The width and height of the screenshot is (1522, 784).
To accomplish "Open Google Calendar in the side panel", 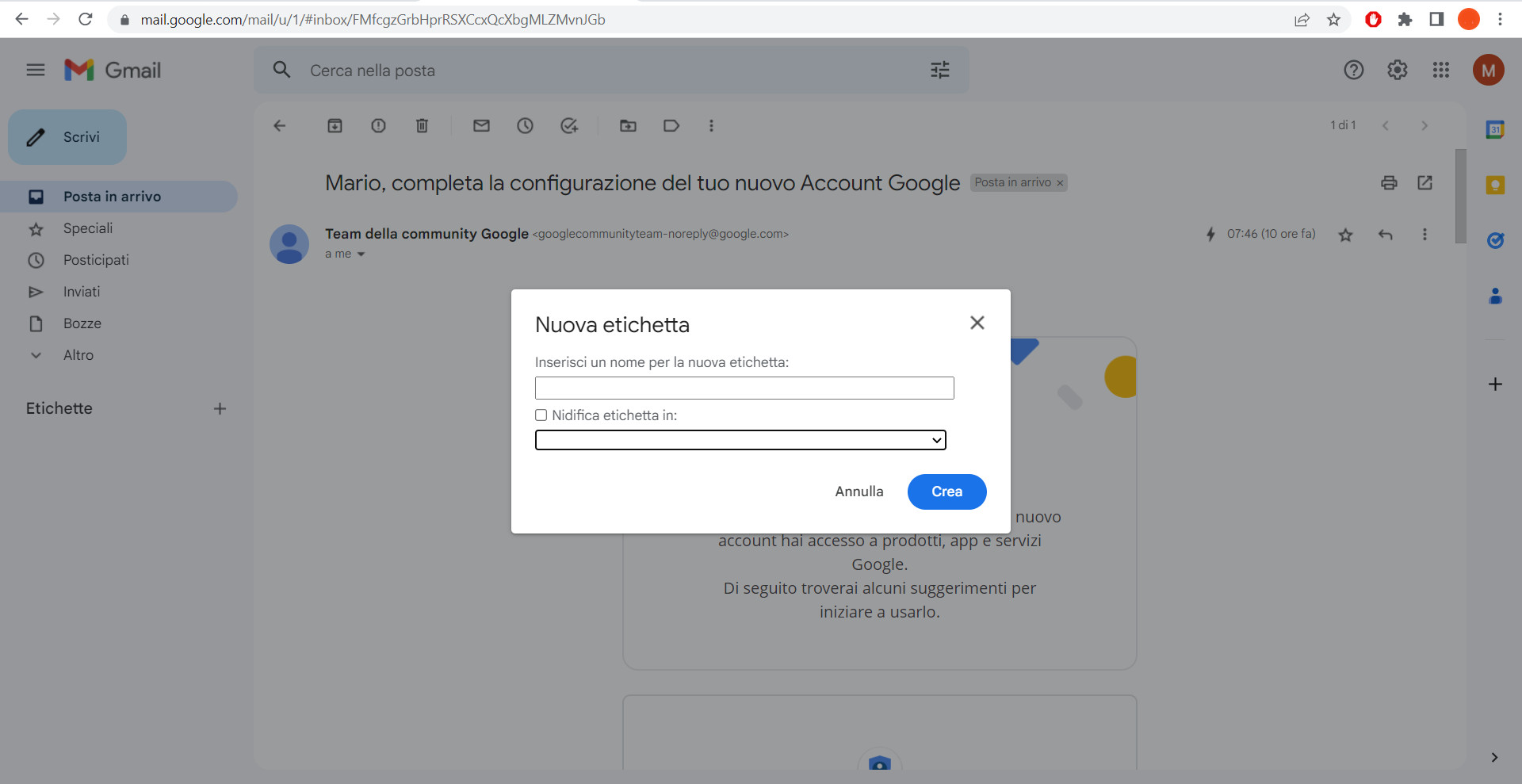I will 1495,129.
